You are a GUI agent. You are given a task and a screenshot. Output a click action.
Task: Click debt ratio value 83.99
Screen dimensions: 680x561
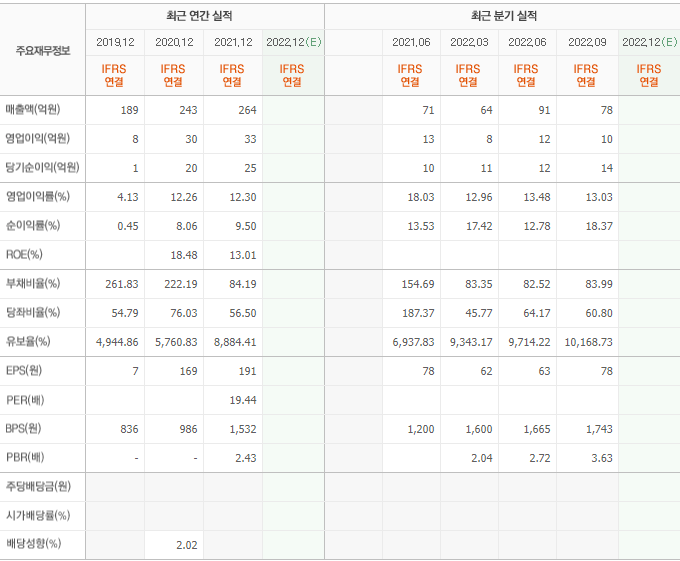coord(599,284)
